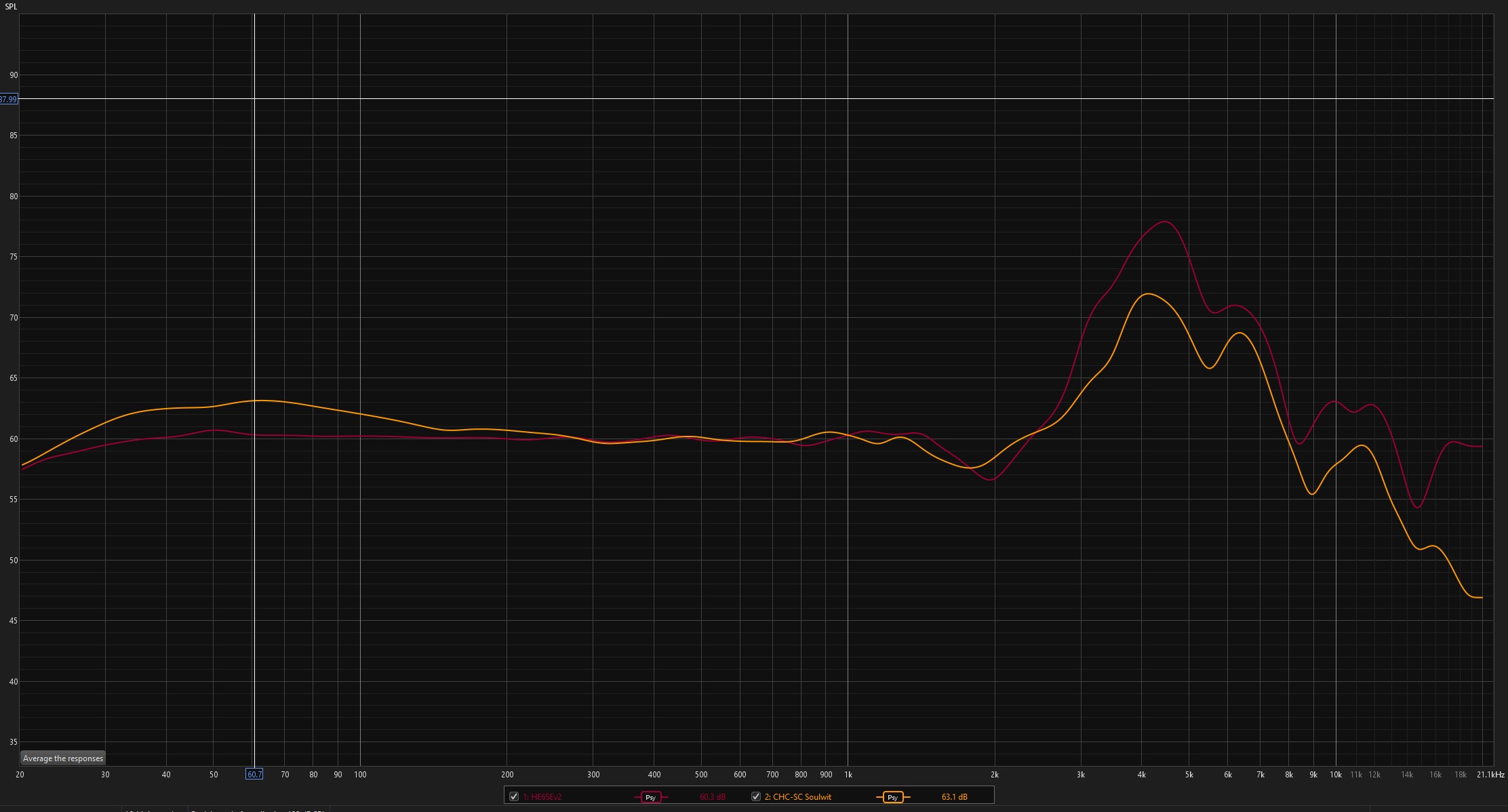Click the 10k frequency axis label
The height and width of the screenshot is (812, 1508).
pyautogui.click(x=1335, y=774)
